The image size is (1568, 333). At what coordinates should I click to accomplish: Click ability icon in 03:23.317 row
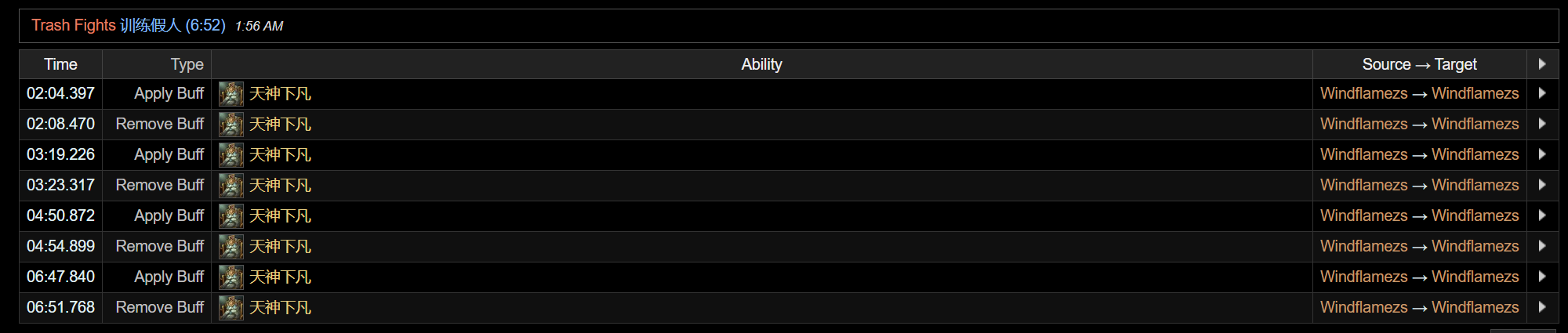tap(230, 186)
